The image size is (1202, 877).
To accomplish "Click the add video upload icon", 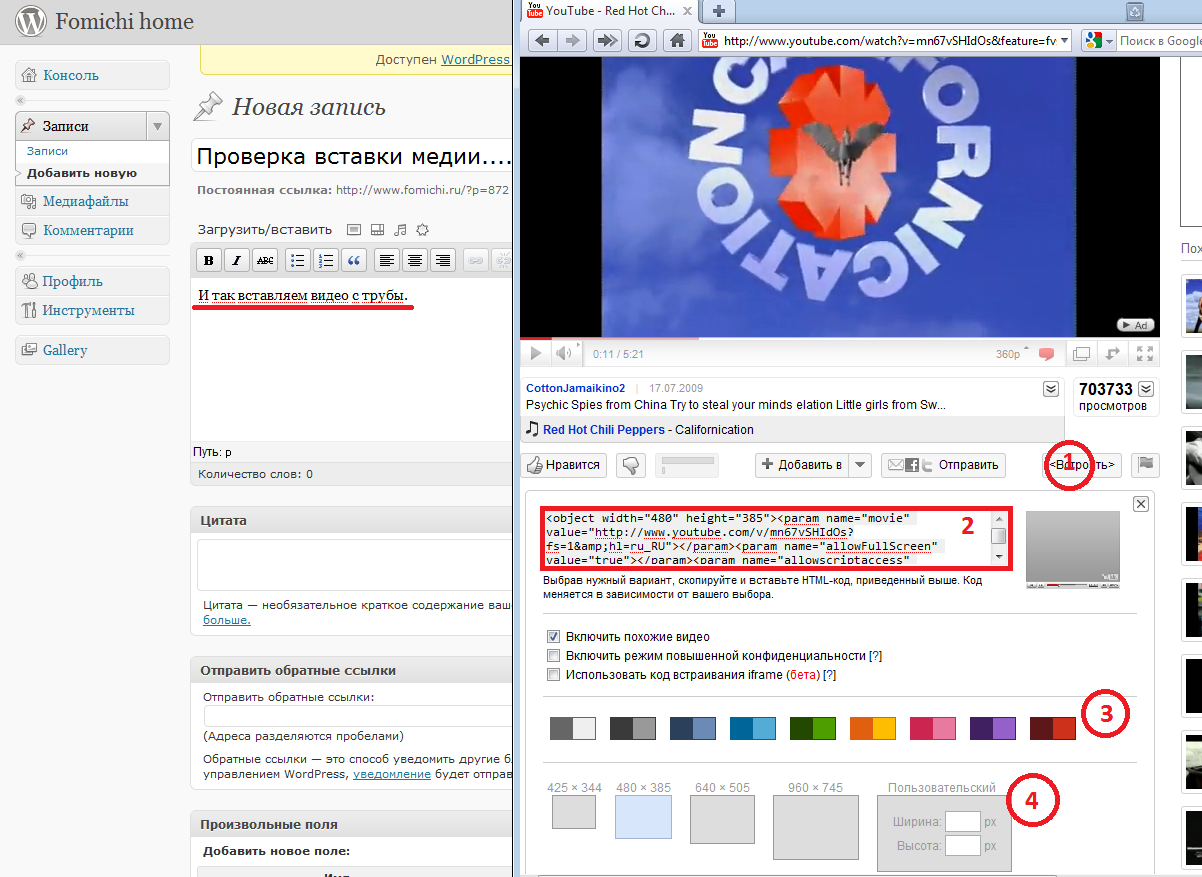I will coord(377,229).
